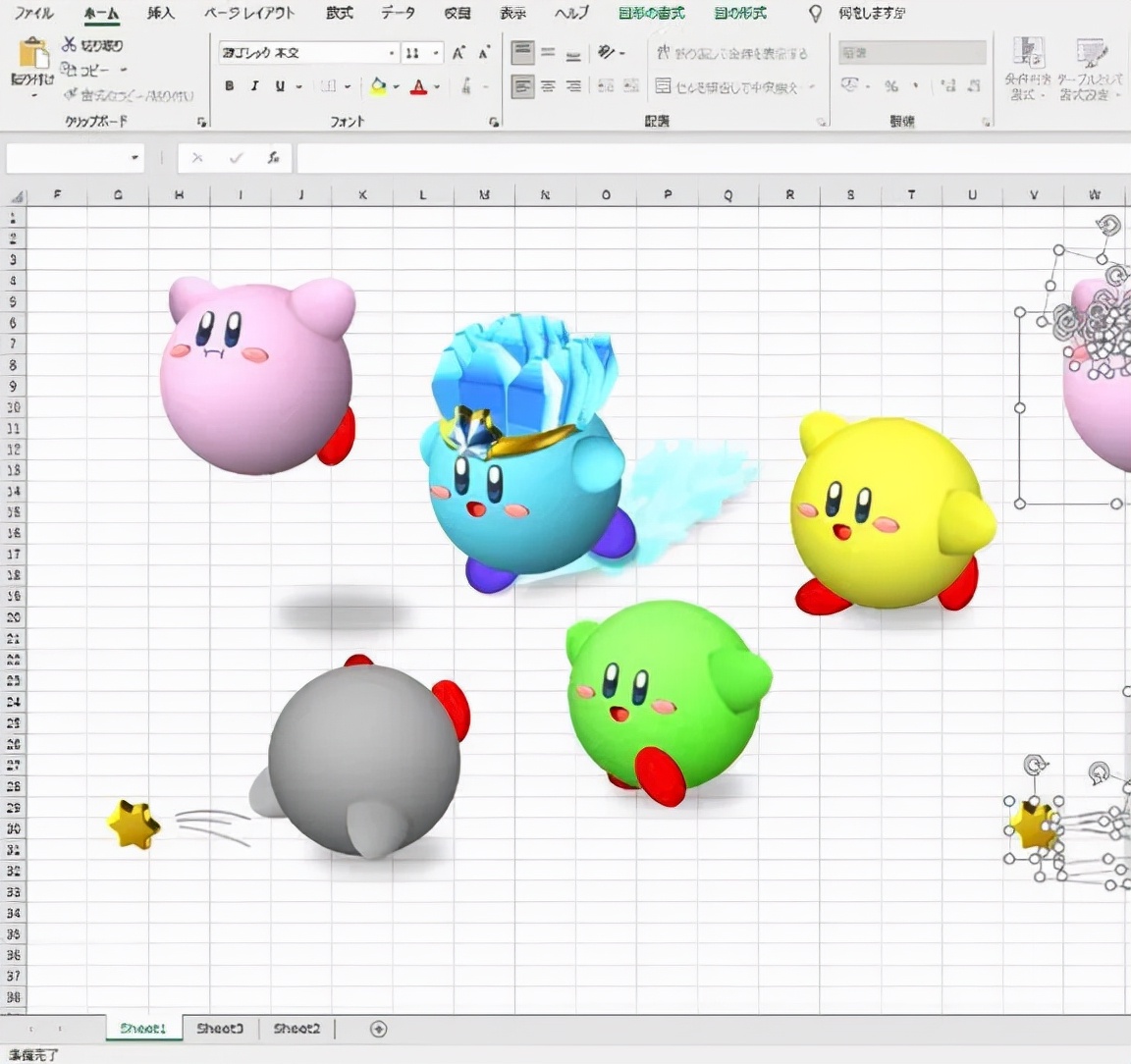Click the decrease decimal icon
The image size is (1131, 1064).
974,85
